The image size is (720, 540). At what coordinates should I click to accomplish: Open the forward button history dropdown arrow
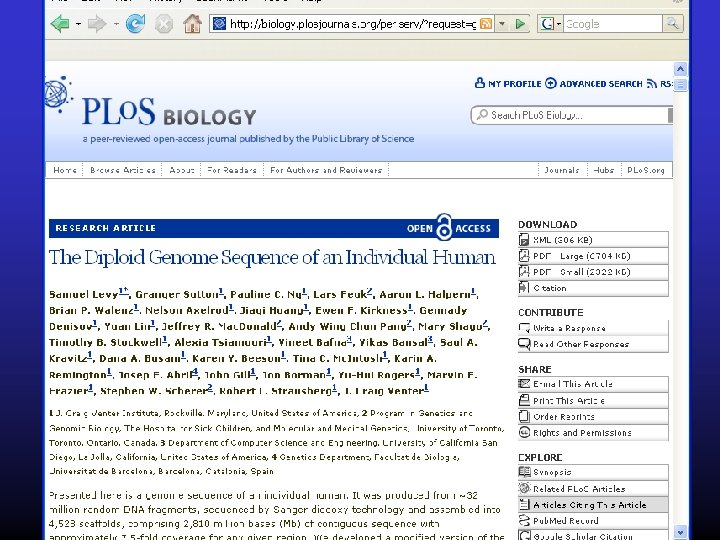point(116,24)
